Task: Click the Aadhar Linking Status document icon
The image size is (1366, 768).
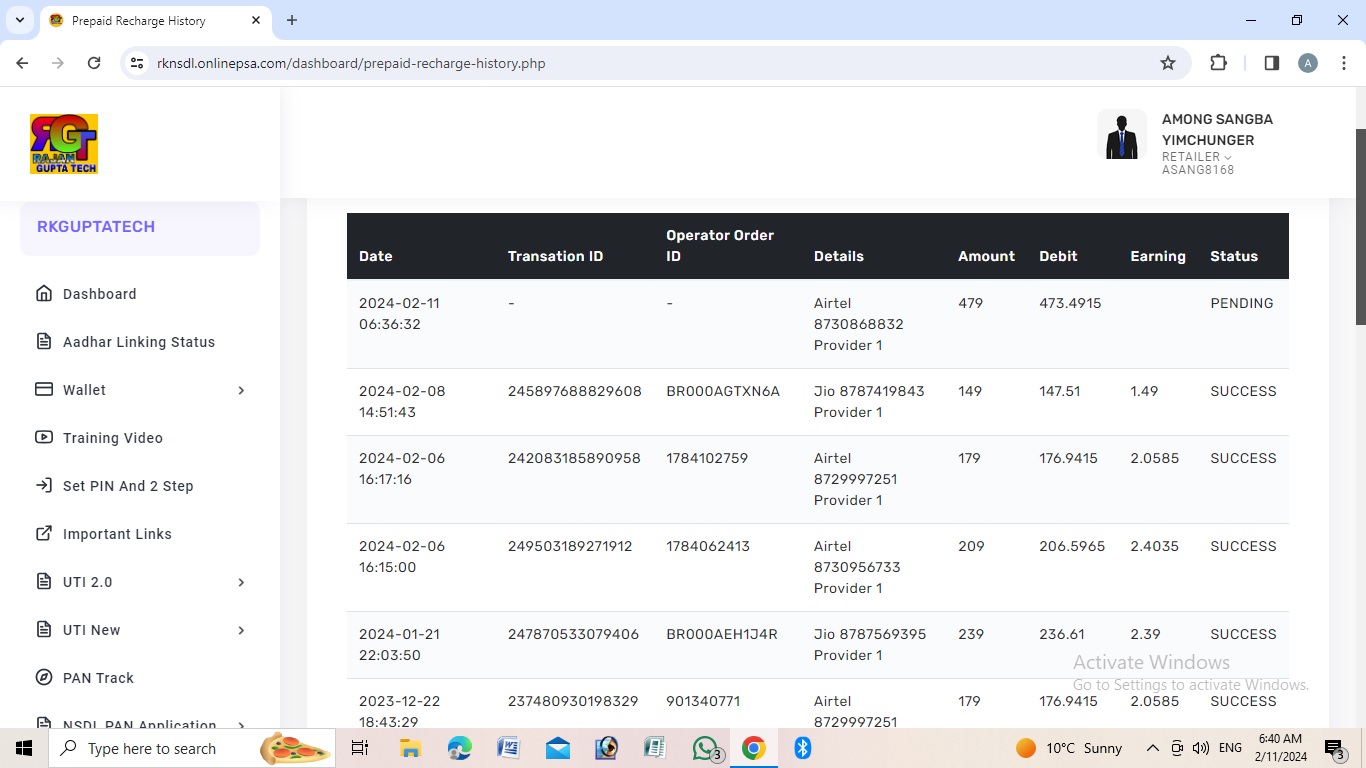Action: point(44,342)
